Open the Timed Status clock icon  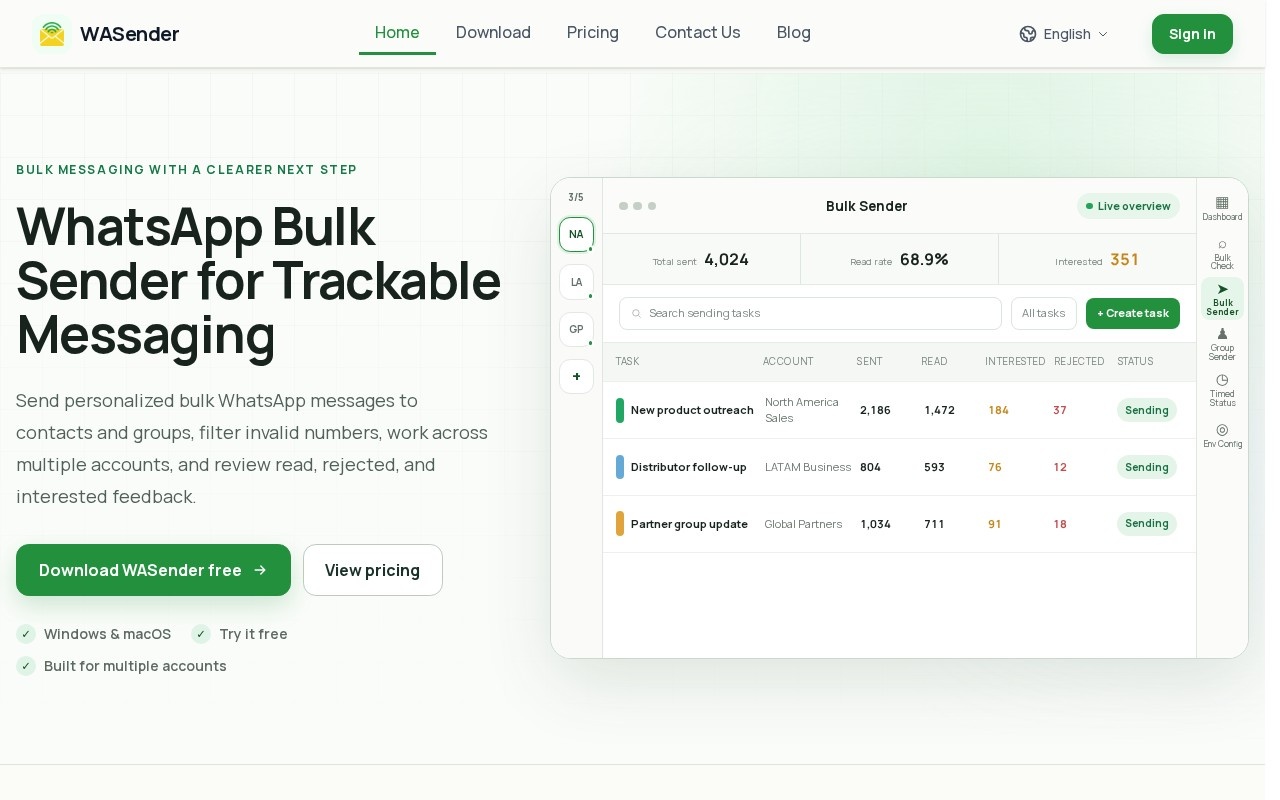1222,380
